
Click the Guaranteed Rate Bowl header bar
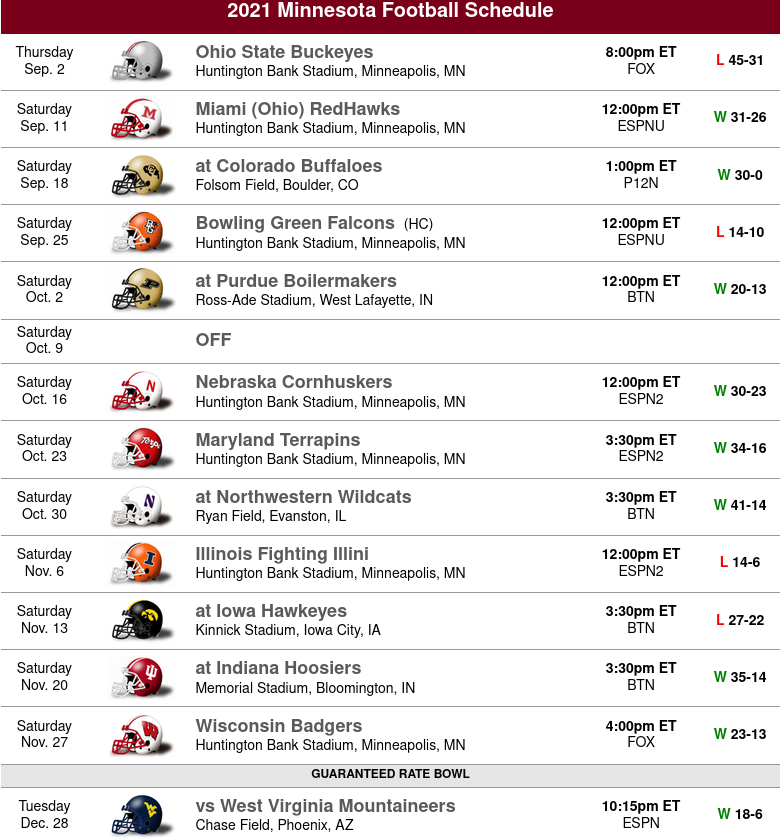click(390, 774)
